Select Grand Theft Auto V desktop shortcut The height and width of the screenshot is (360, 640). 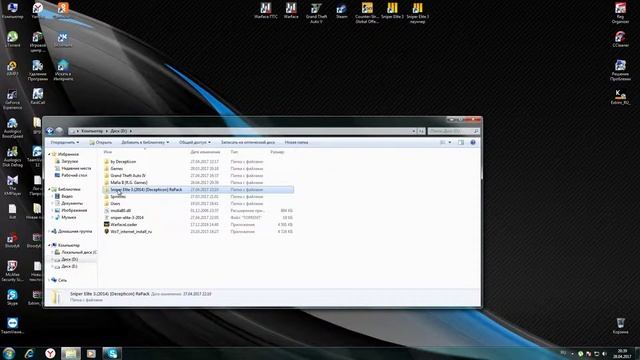pos(316,13)
